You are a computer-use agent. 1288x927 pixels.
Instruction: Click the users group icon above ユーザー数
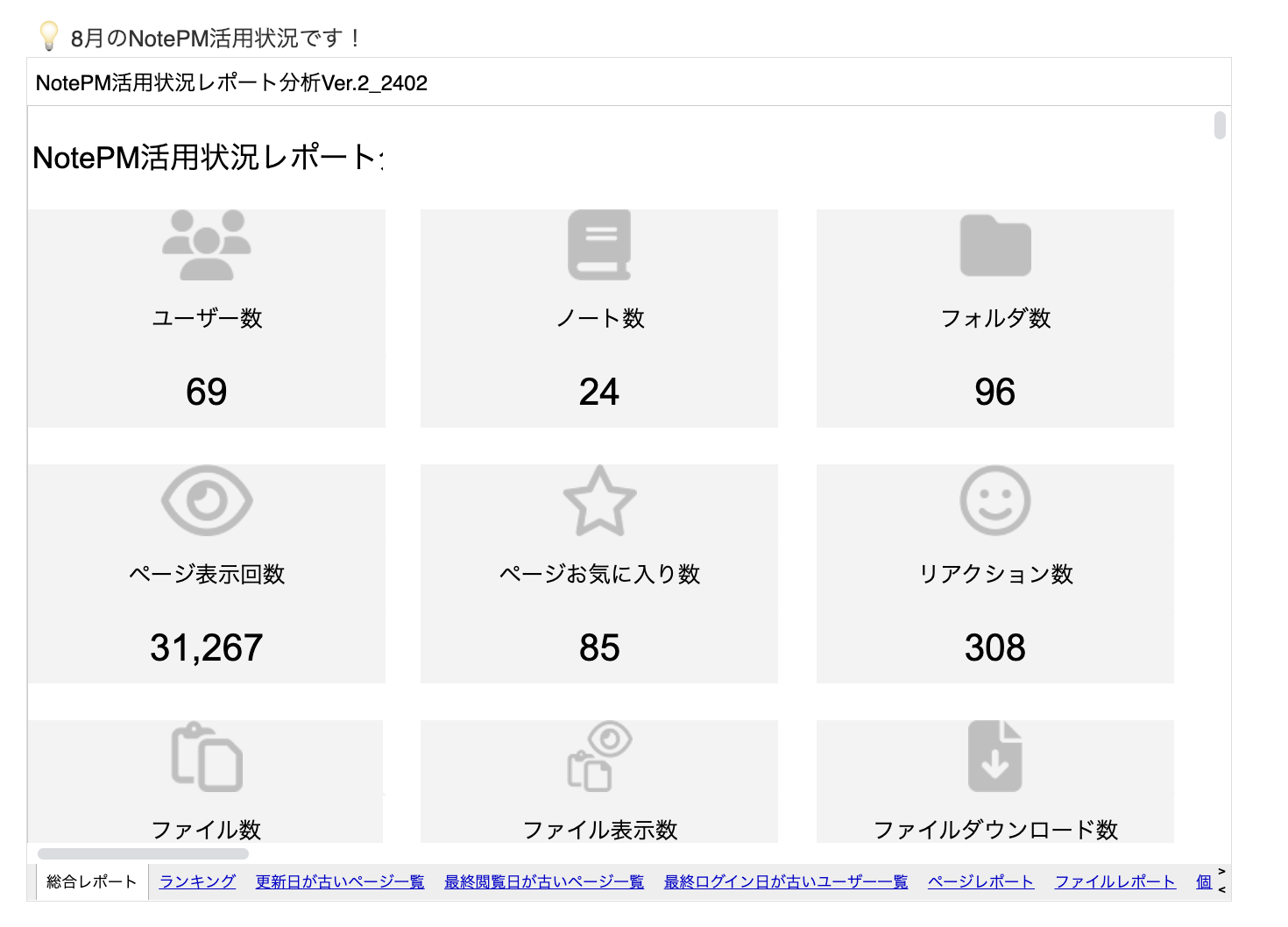pos(207,244)
